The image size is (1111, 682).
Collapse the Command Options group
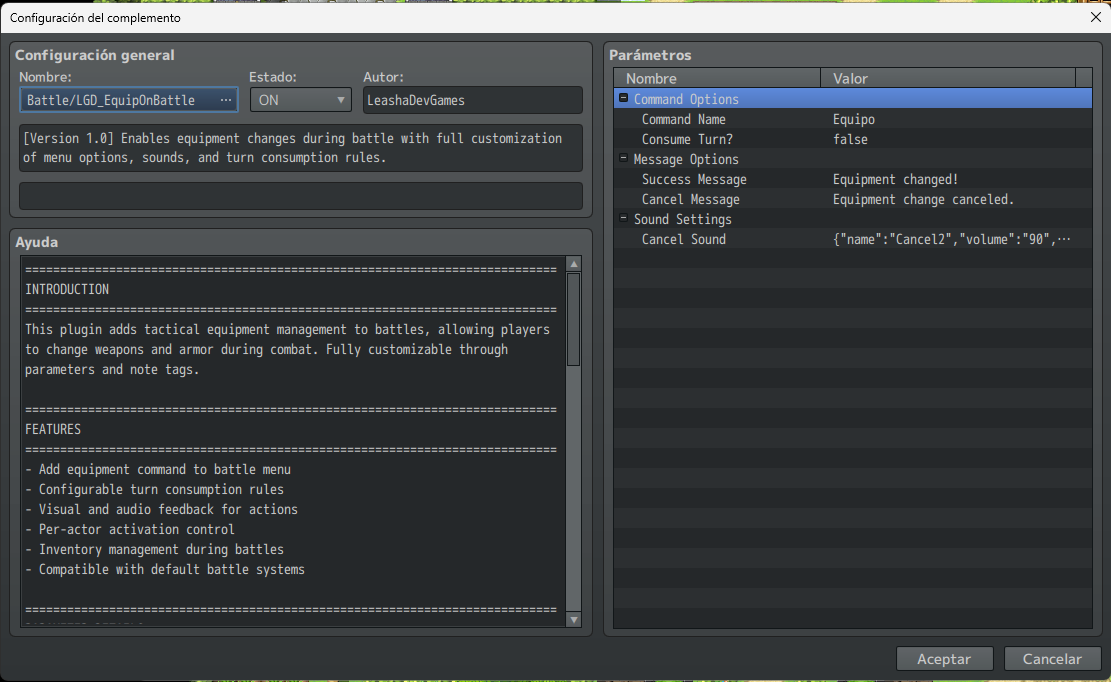(x=624, y=99)
